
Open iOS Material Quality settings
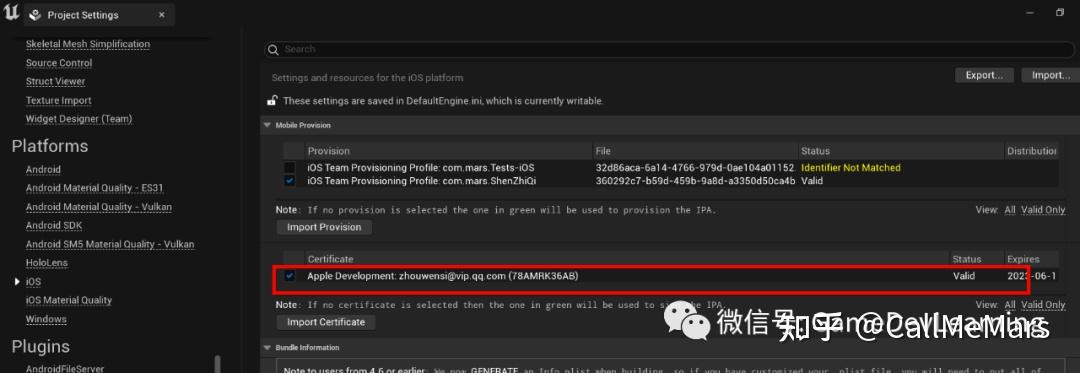(68, 300)
